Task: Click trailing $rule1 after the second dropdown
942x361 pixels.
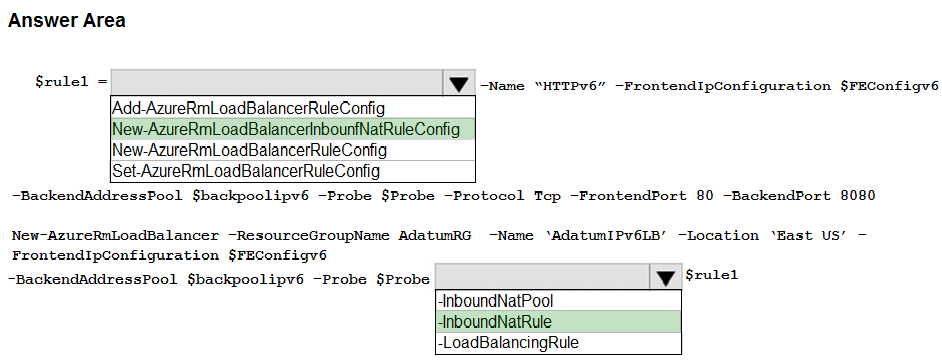Action: pyautogui.click(x=711, y=275)
